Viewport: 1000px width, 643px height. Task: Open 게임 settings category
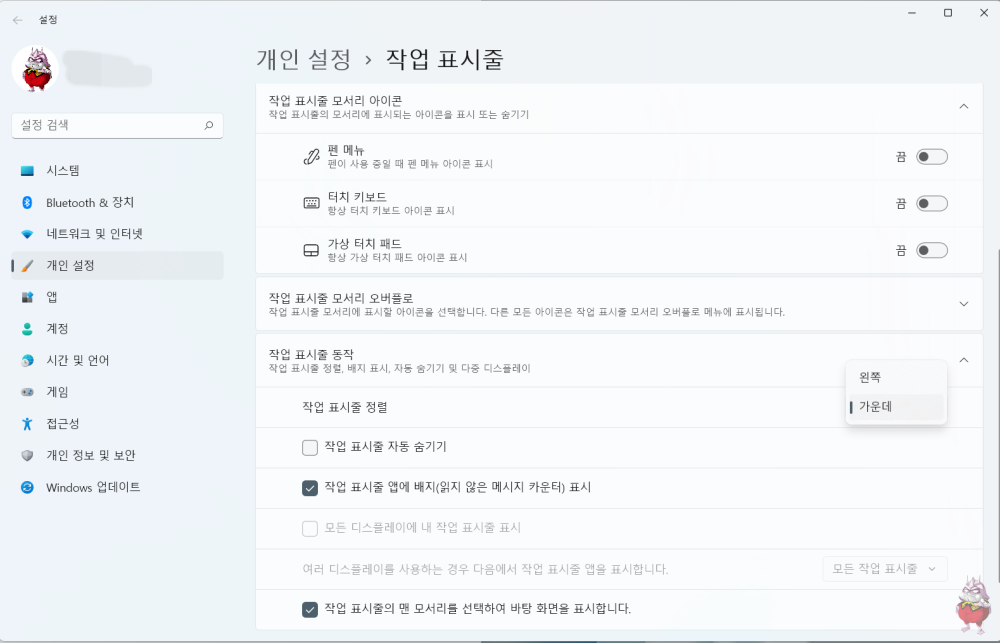tap(117, 392)
